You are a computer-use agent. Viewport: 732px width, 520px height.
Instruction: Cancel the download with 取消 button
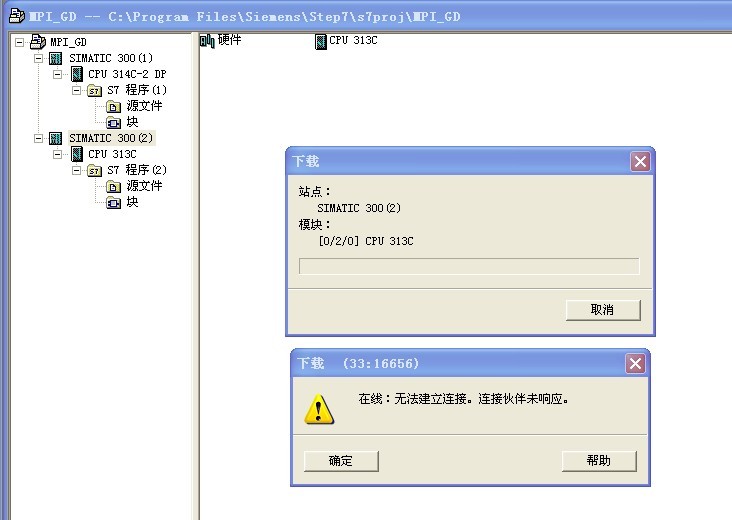[x=603, y=310]
